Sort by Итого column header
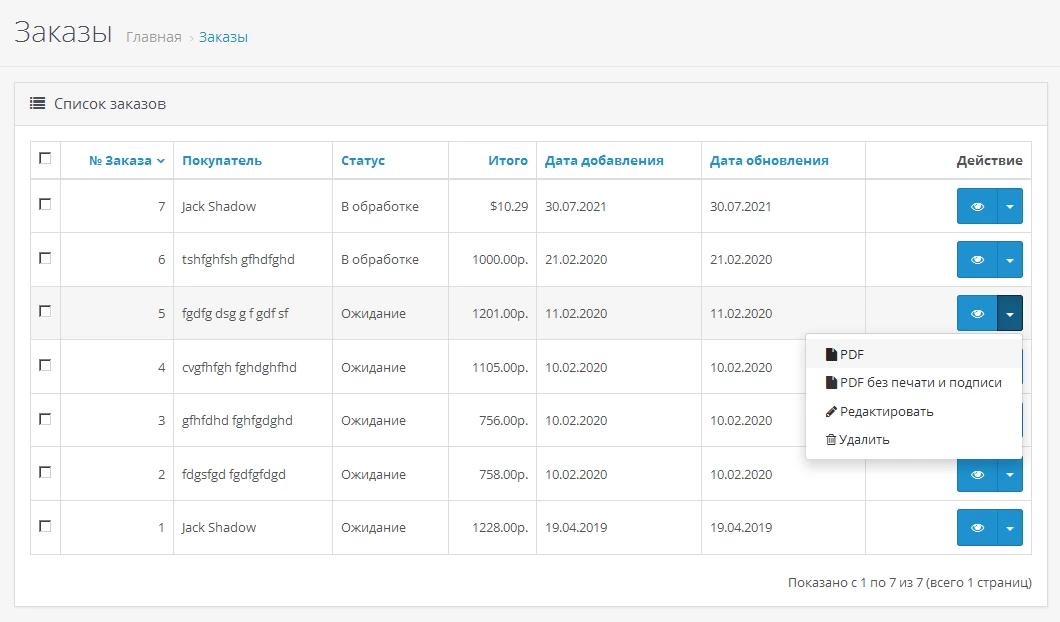 508,161
